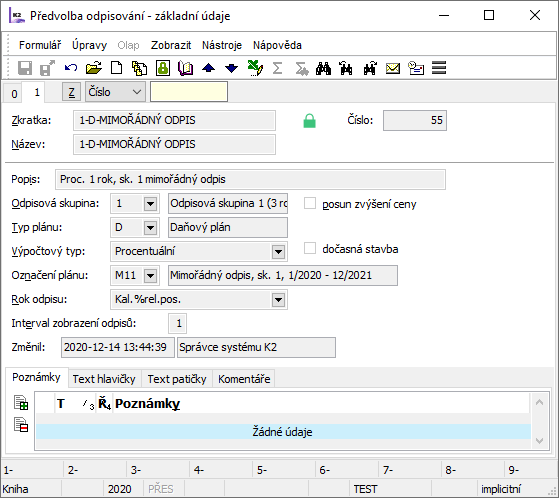Click the undo arrow toolbar icon
The image size is (559, 498).
point(71,67)
